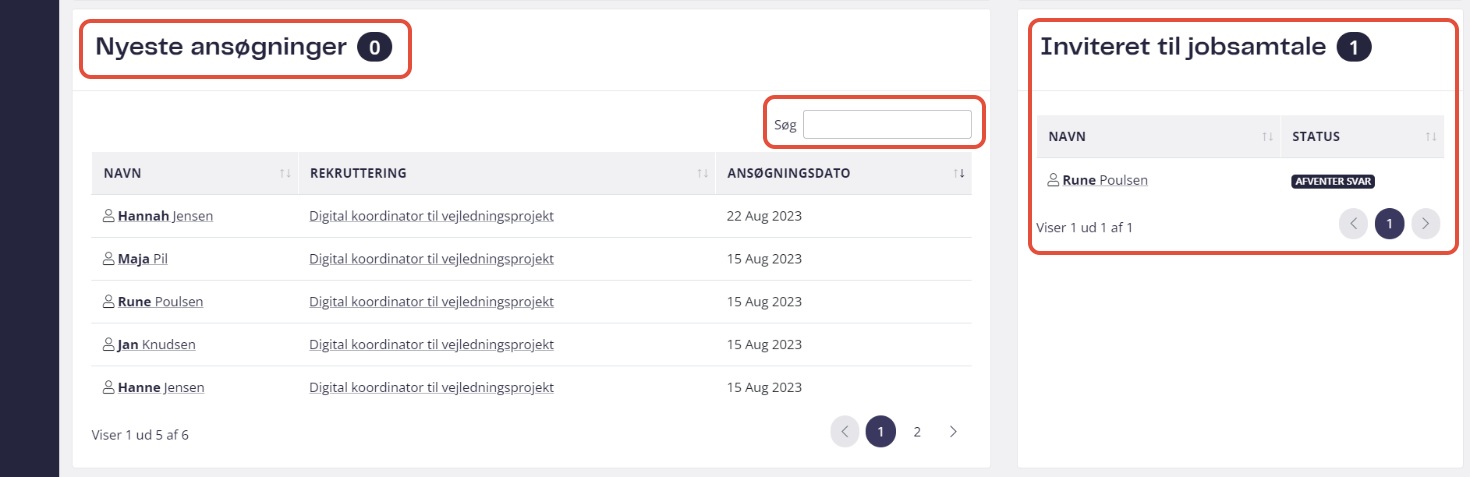Click the Søg search field
1470x477 pixels.
[887, 124]
